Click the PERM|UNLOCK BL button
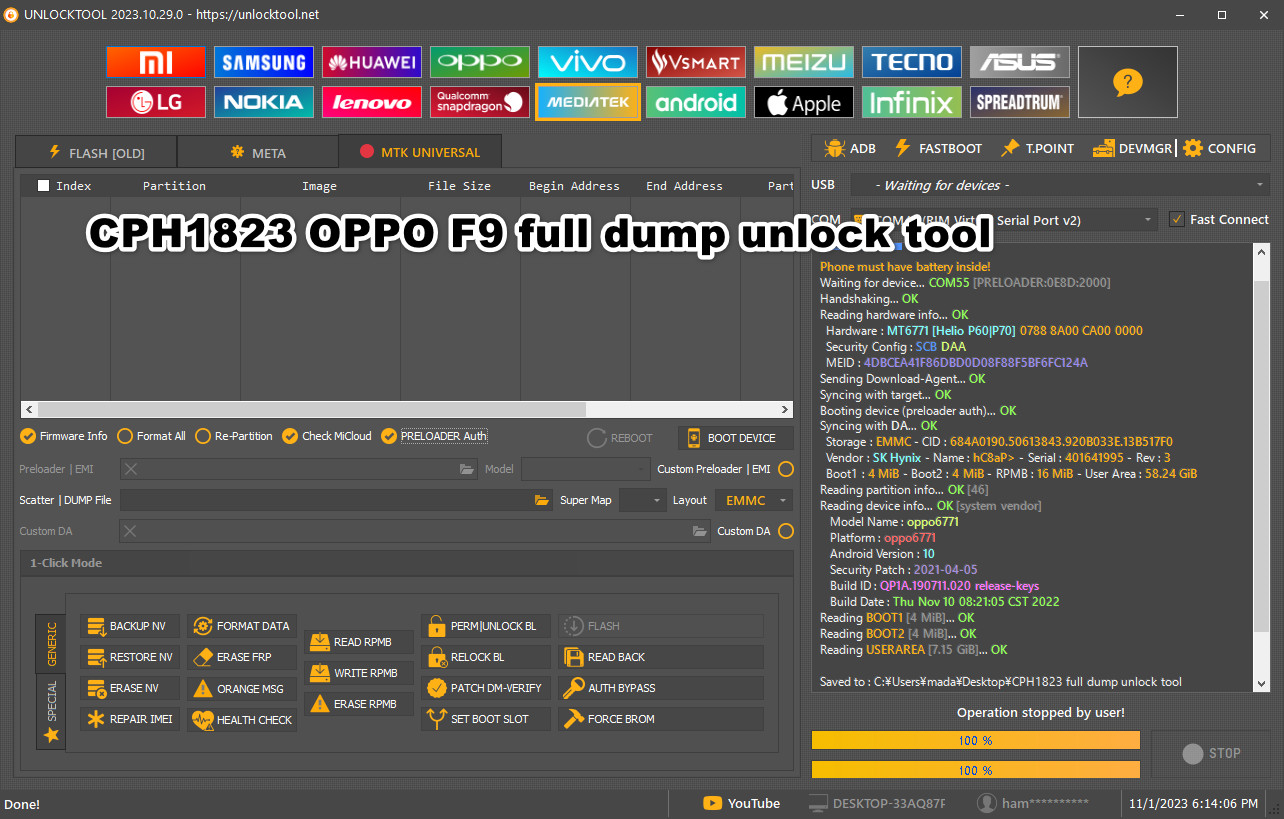Image resolution: width=1284 pixels, height=819 pixels. pyautogui.click(x=485, y=626)
